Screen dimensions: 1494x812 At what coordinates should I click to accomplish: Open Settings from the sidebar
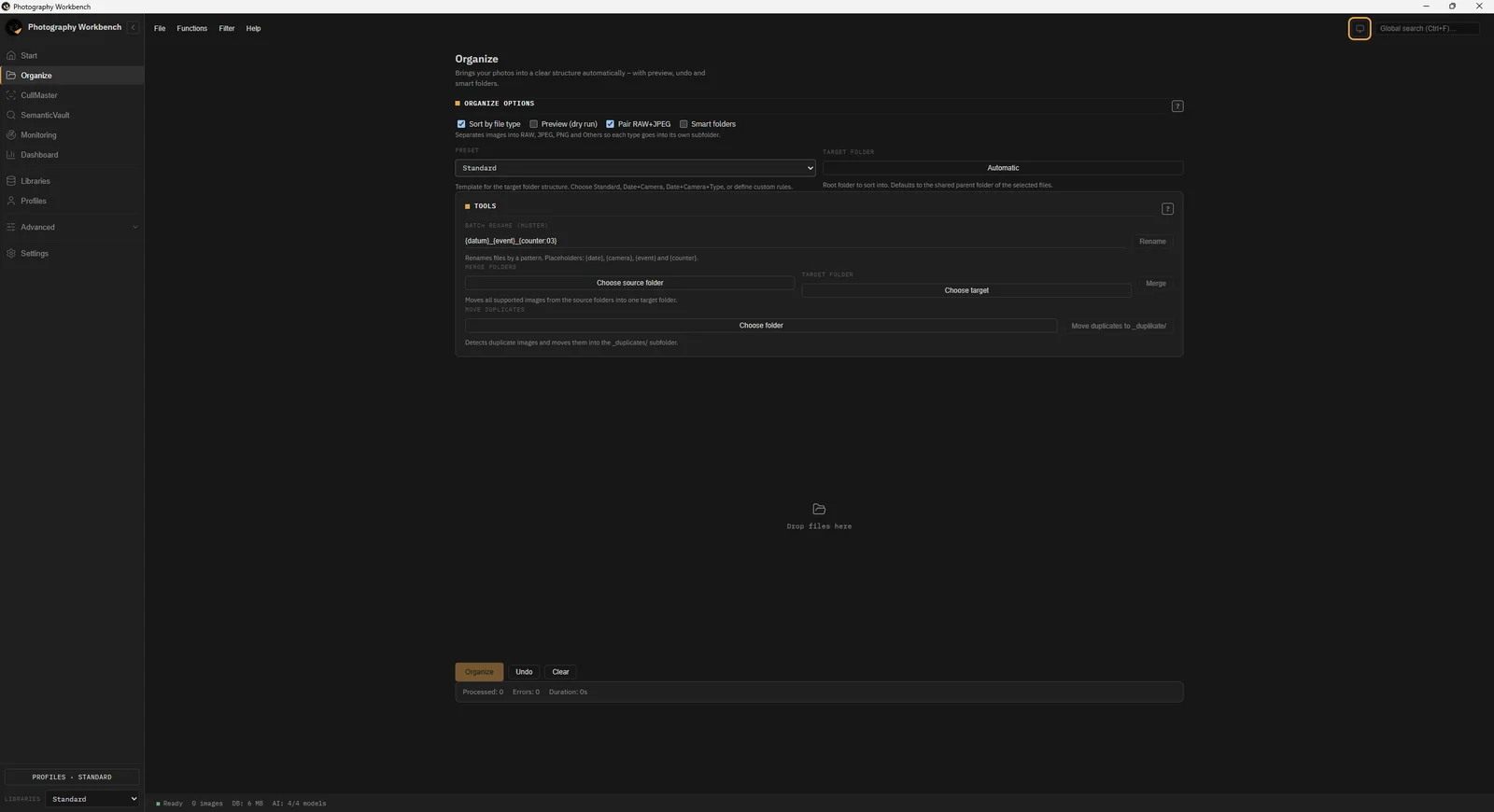point(72,253)
